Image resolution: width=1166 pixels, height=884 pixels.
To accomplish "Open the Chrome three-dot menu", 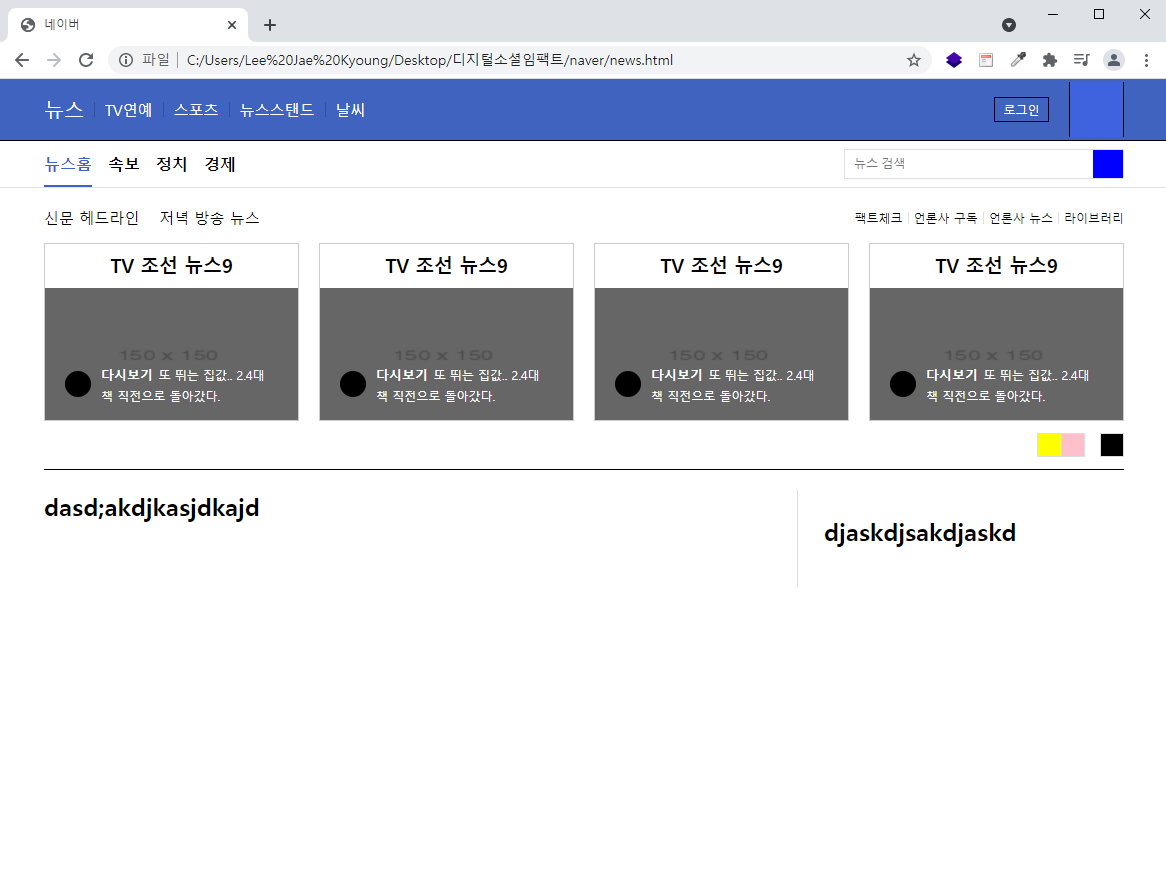I will pos(1146,60).
